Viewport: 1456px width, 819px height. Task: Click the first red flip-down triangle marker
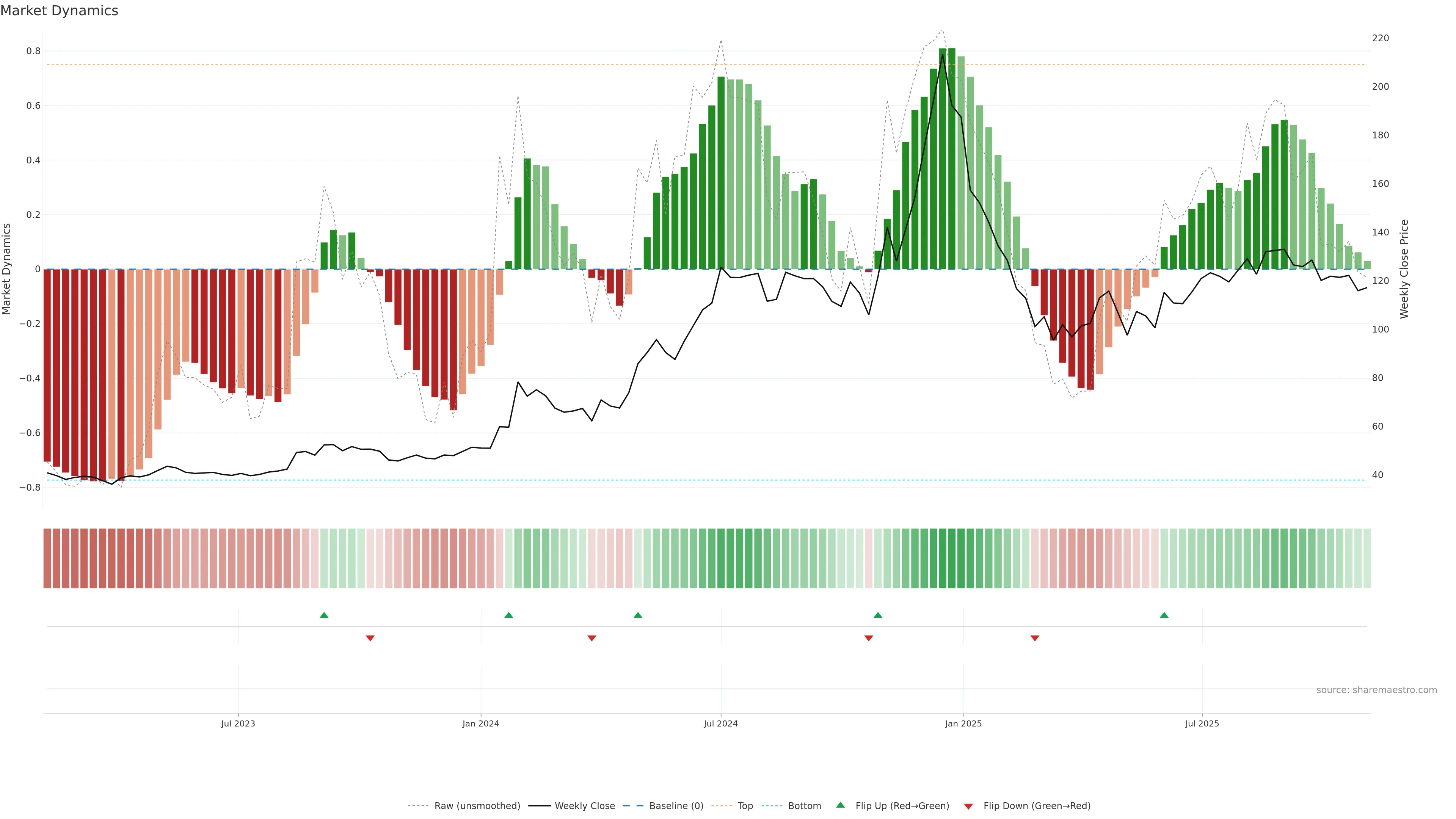click(x=370, y=638)
